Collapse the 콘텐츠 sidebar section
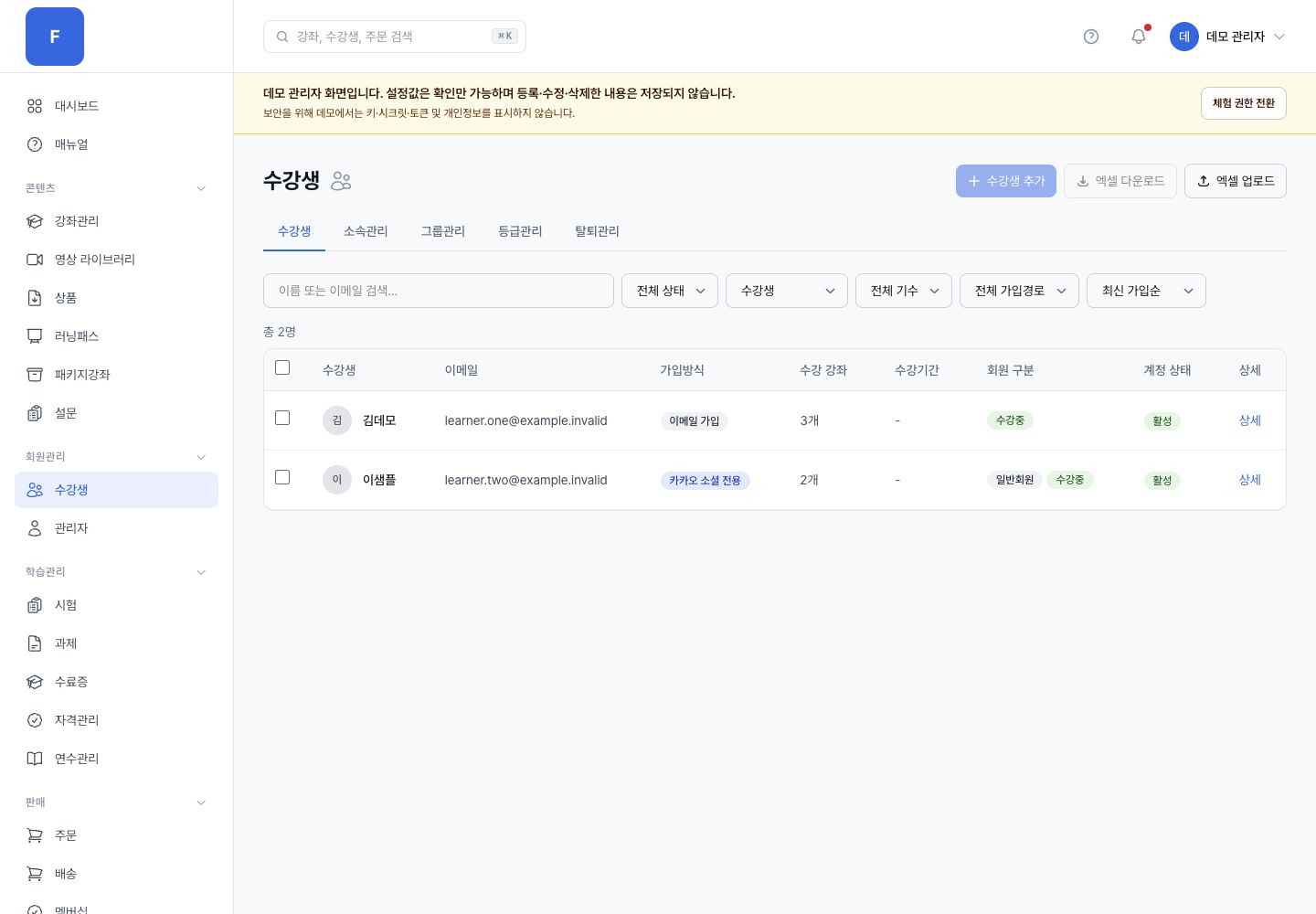The height and width of the screenshot is (914, 1316). point(201,188)
